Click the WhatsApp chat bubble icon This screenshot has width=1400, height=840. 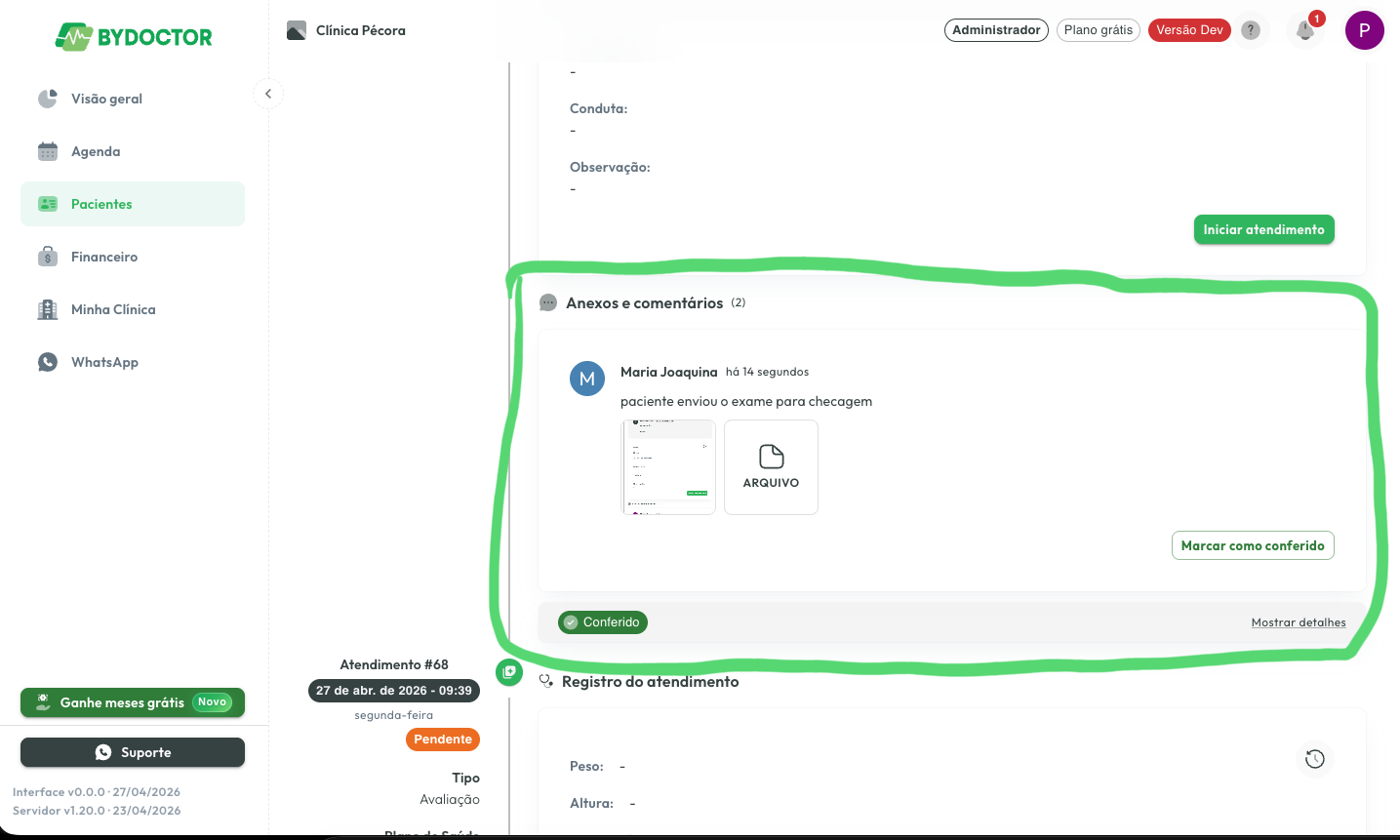point(48,362)
